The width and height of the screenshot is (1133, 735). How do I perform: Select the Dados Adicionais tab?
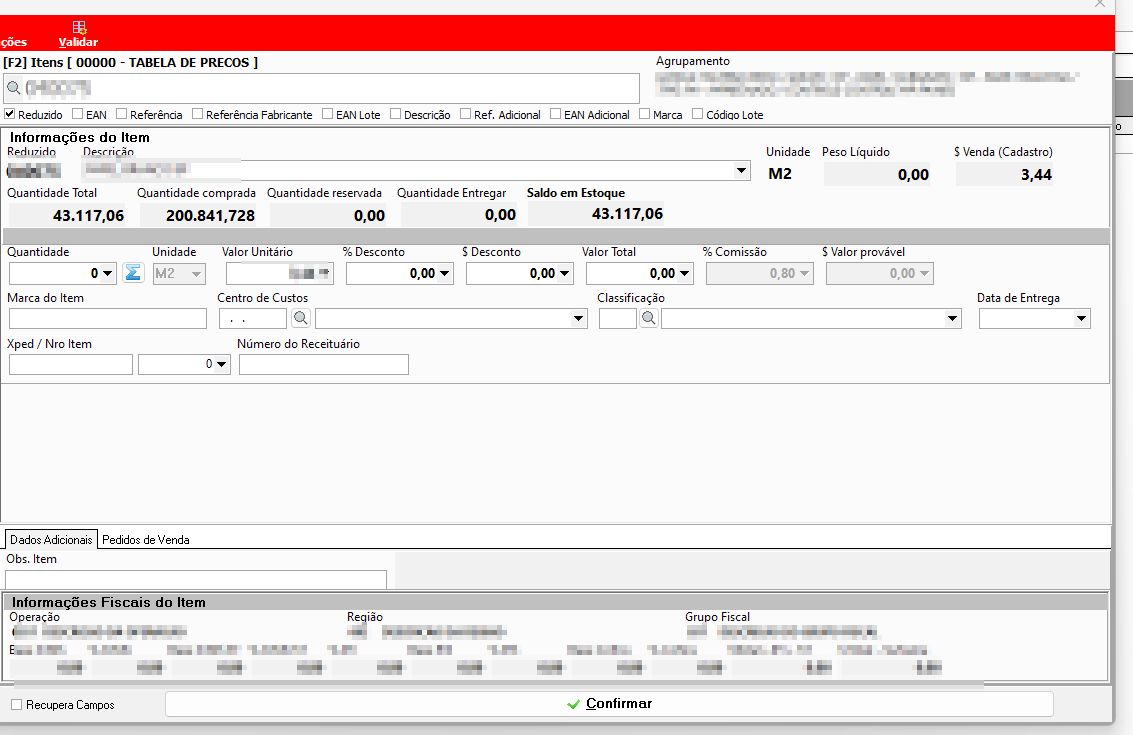51,540
